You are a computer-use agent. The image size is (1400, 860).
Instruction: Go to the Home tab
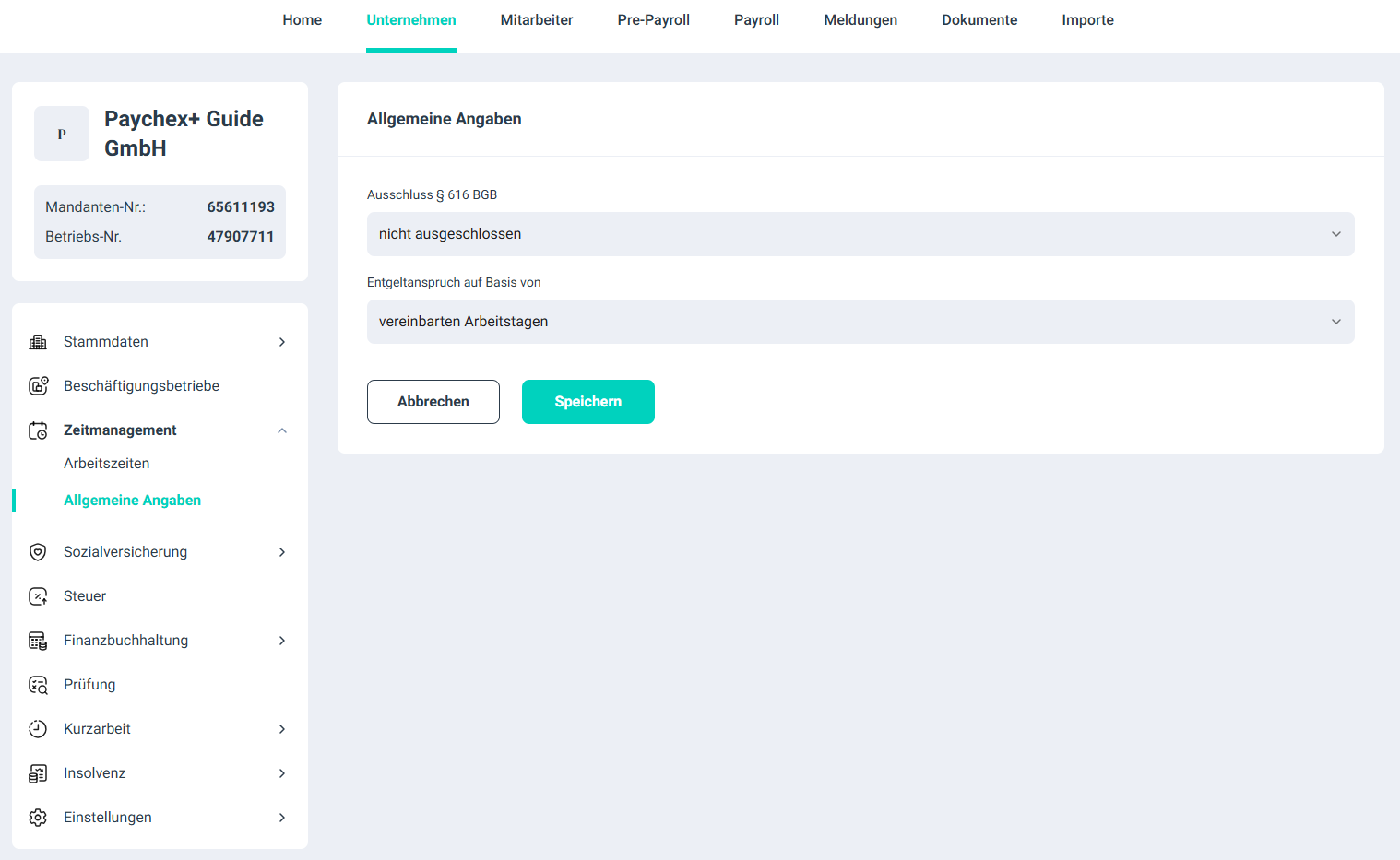click(x=303, y=20)
